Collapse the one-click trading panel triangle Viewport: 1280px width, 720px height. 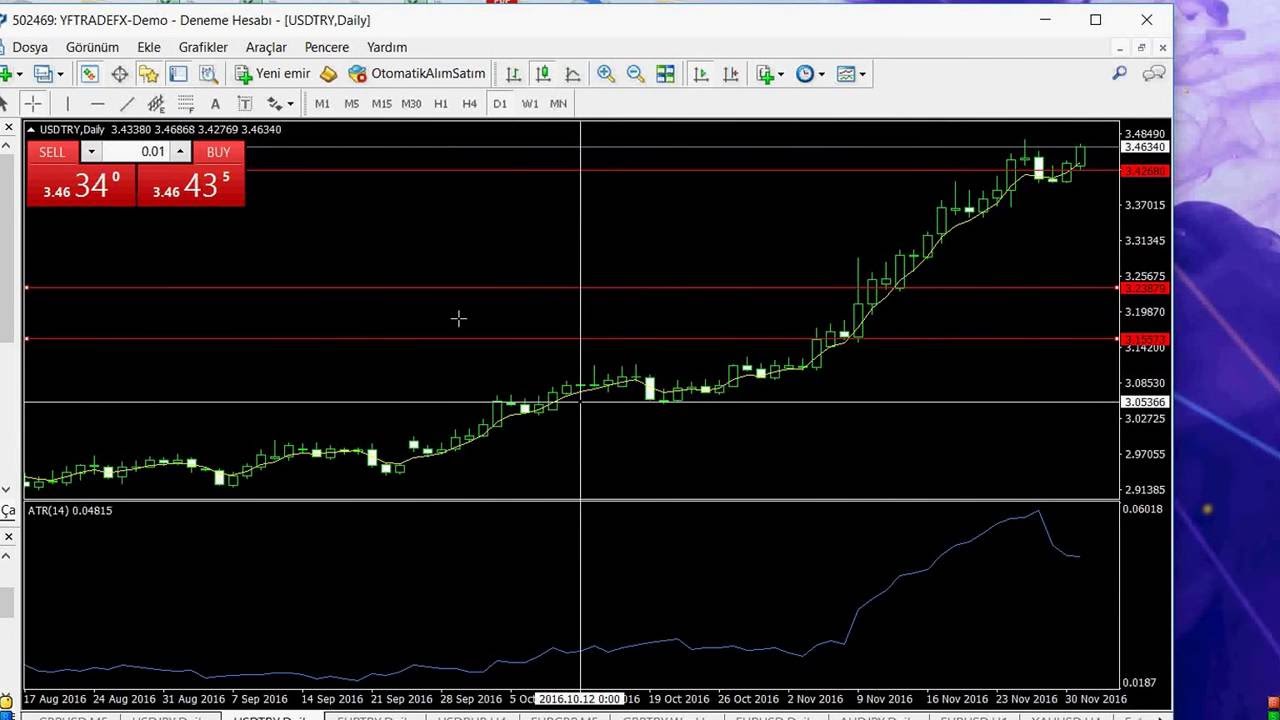tap(31, 130)
